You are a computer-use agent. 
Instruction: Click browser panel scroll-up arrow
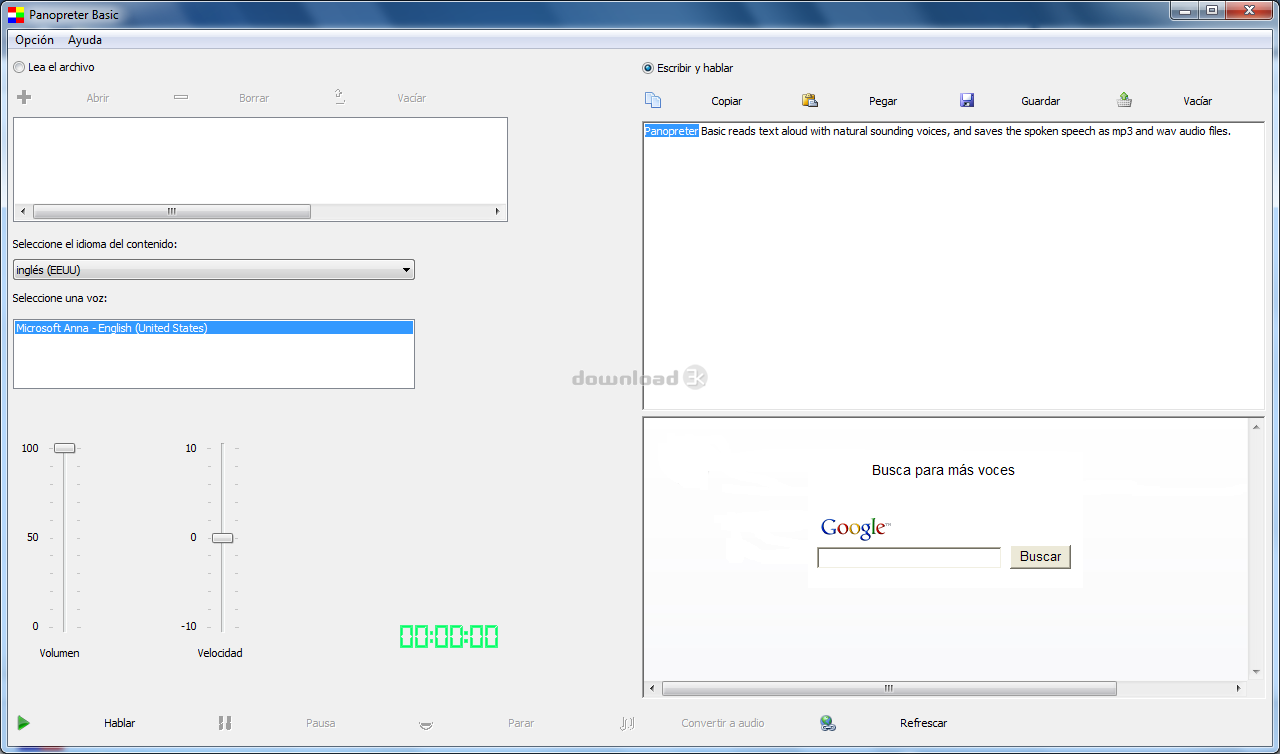1256,426
